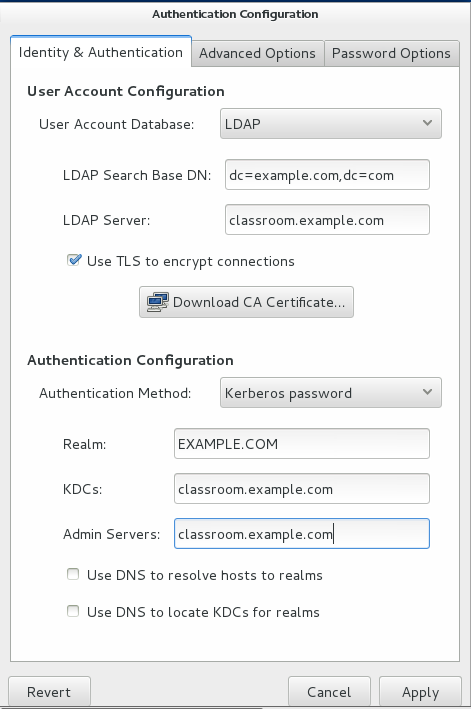
Task: Click the Download CA Certificate button
Action: click(246, 302)
